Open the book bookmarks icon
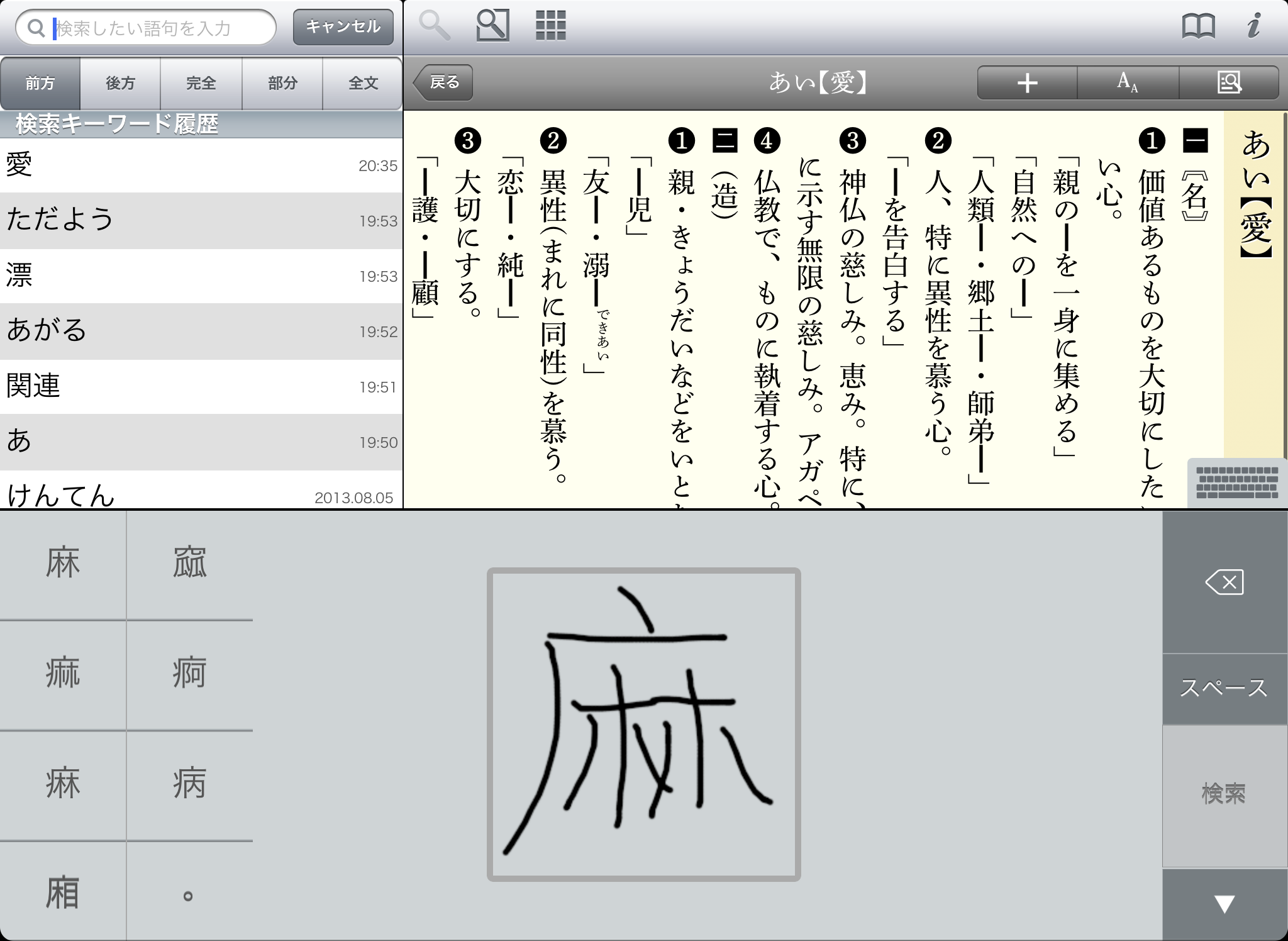 pyautogui.click(x=1198, y=26)
